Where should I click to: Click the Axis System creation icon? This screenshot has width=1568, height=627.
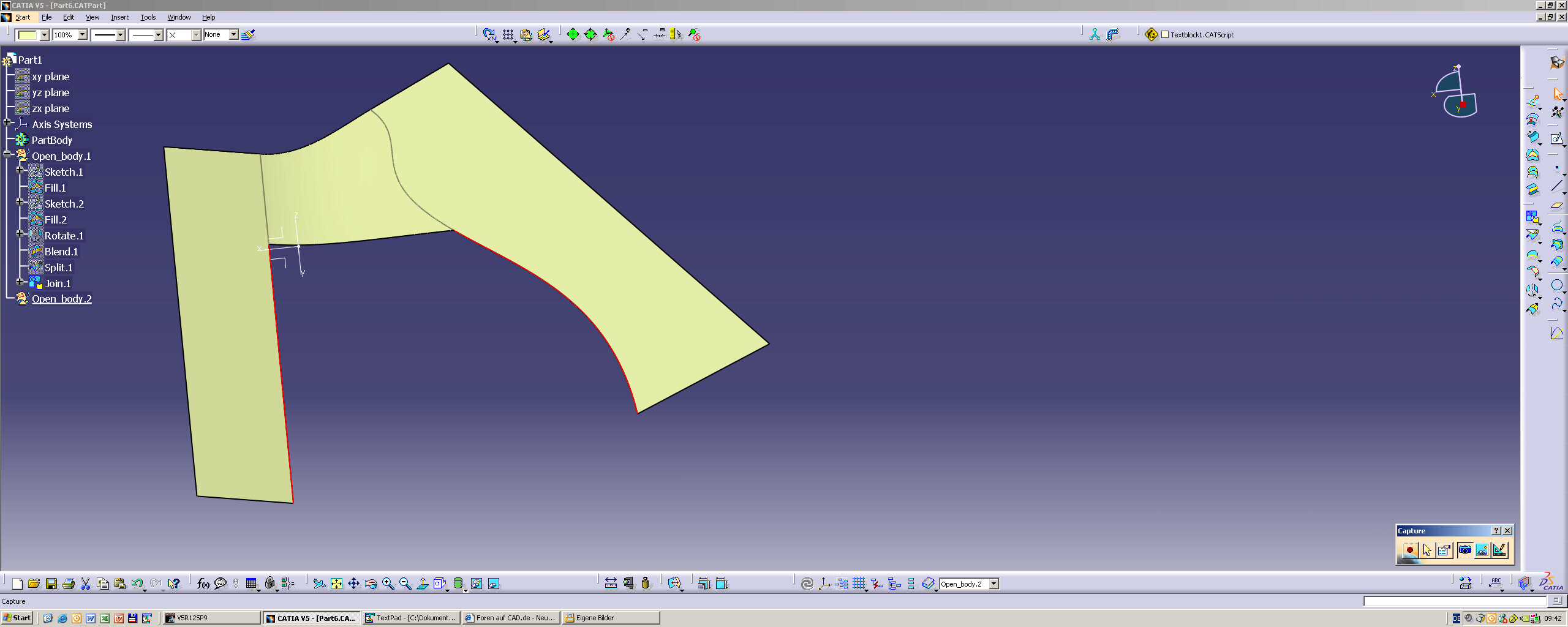[824, 584]
